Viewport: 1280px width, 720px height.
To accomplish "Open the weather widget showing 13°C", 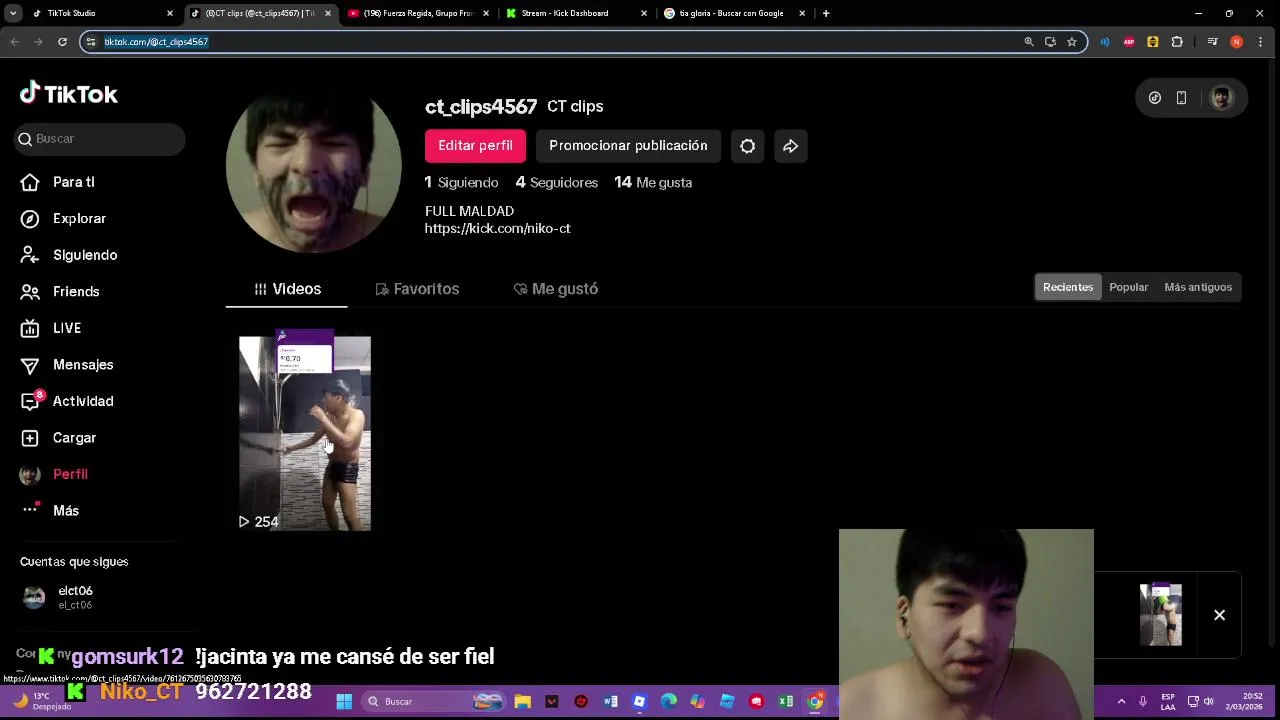I will 41,701.
